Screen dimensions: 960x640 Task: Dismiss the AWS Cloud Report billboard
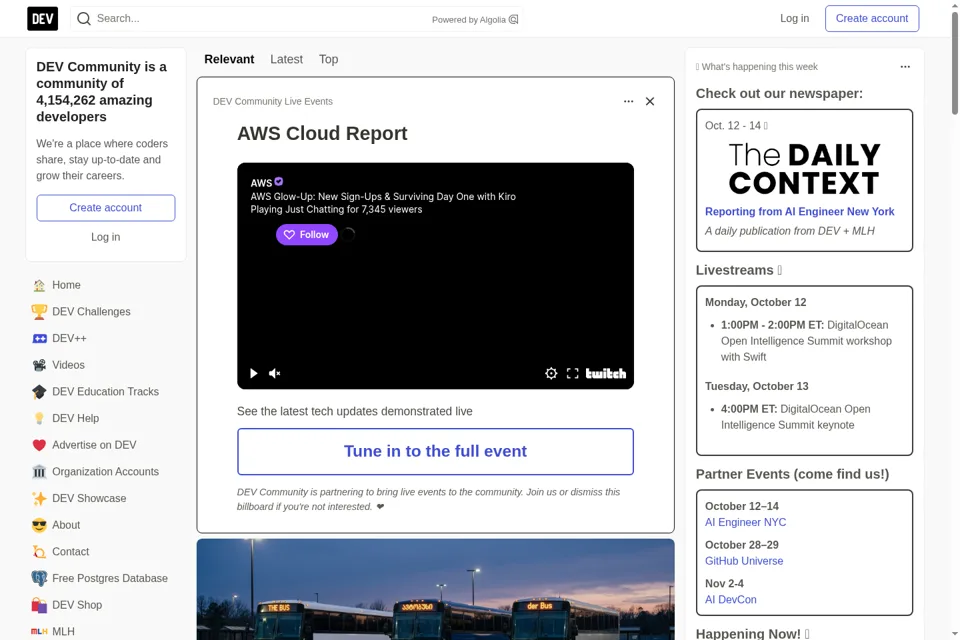pos(650,101)
